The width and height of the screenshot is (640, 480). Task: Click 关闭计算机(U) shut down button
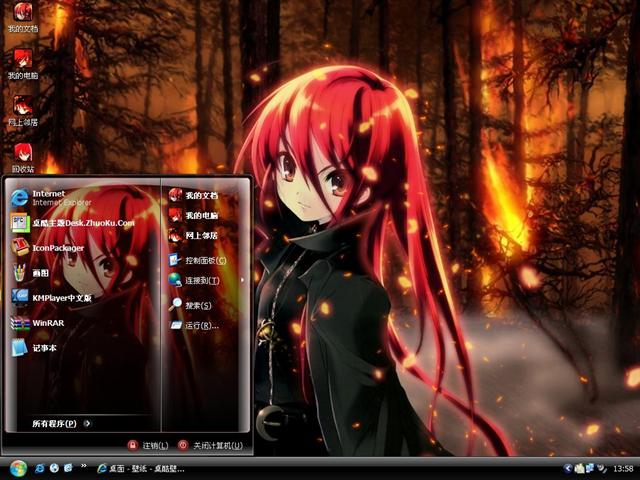point(211,445)
